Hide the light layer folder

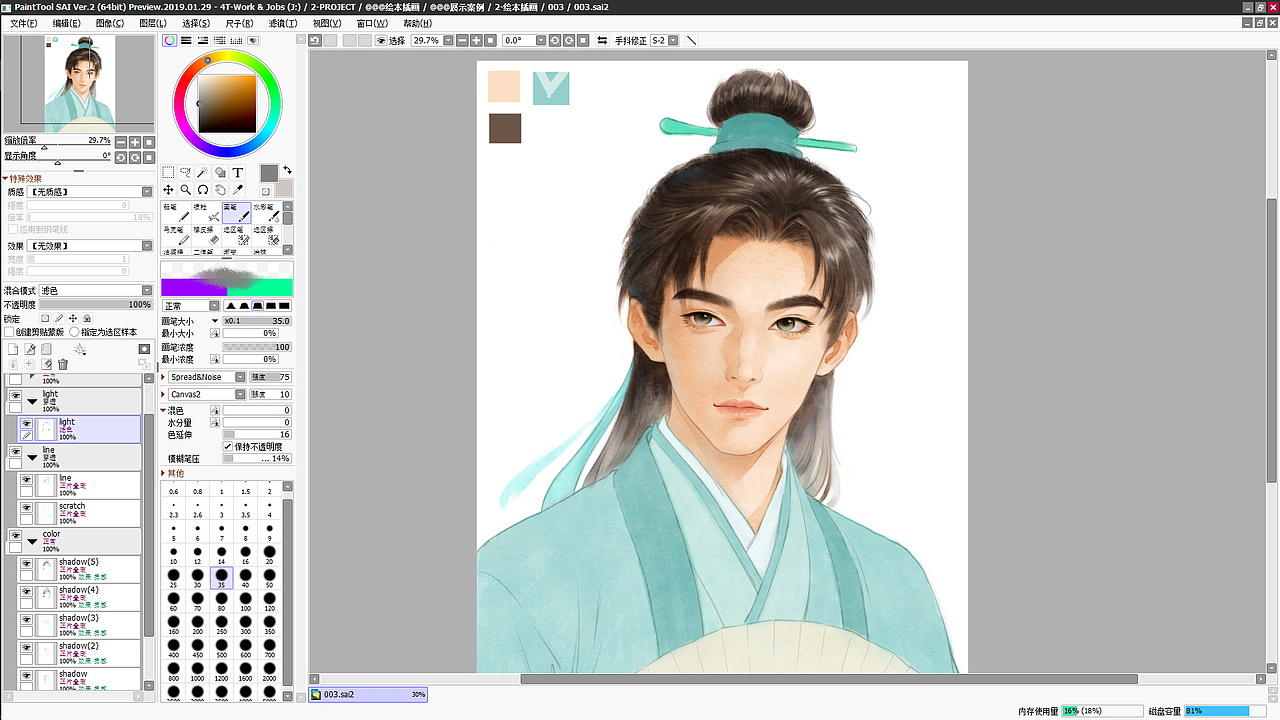click(15, 395)
